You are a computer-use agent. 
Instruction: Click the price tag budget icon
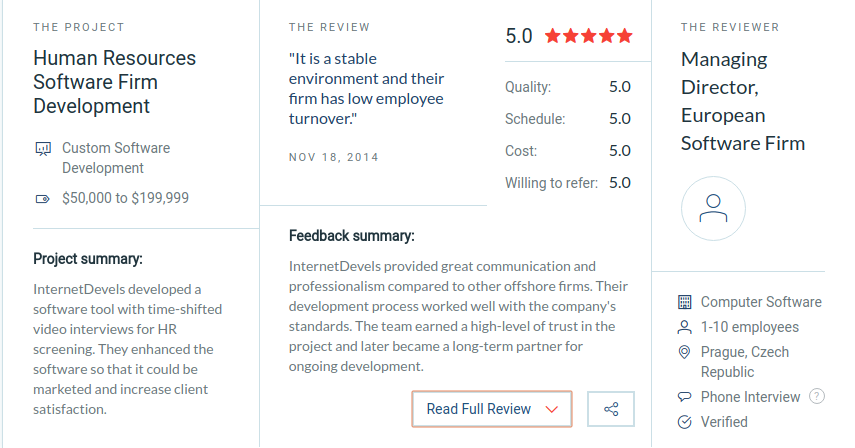43,199
